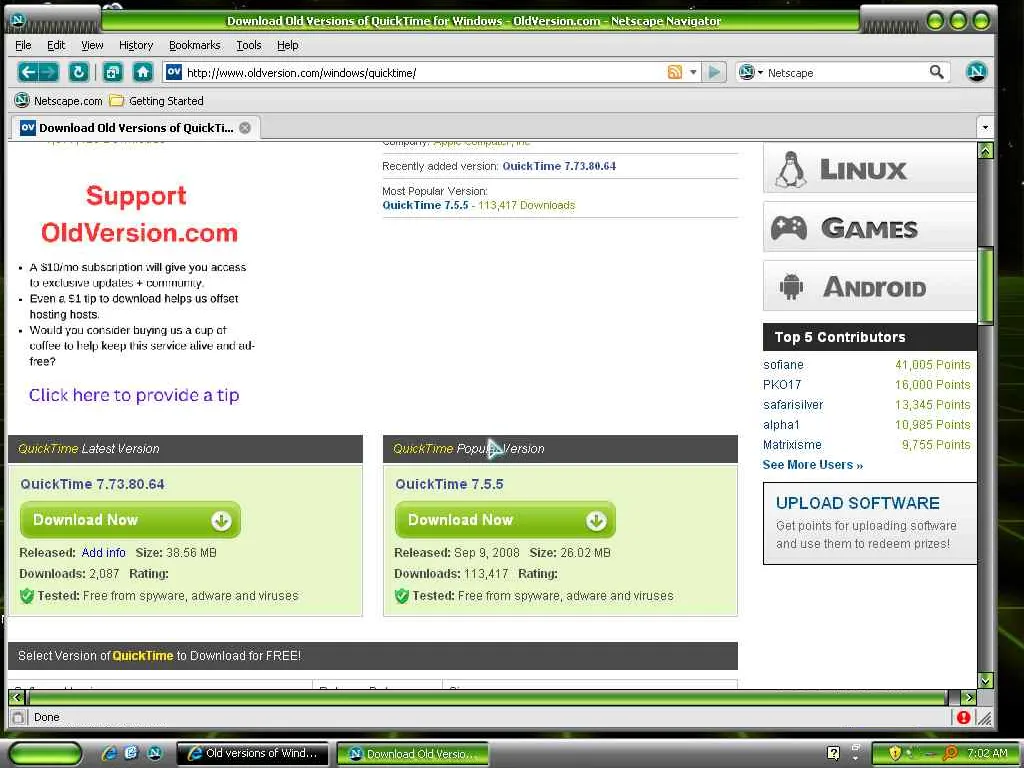
Task: Close the QuickTime tab with its X
Action: coord(245,128)
